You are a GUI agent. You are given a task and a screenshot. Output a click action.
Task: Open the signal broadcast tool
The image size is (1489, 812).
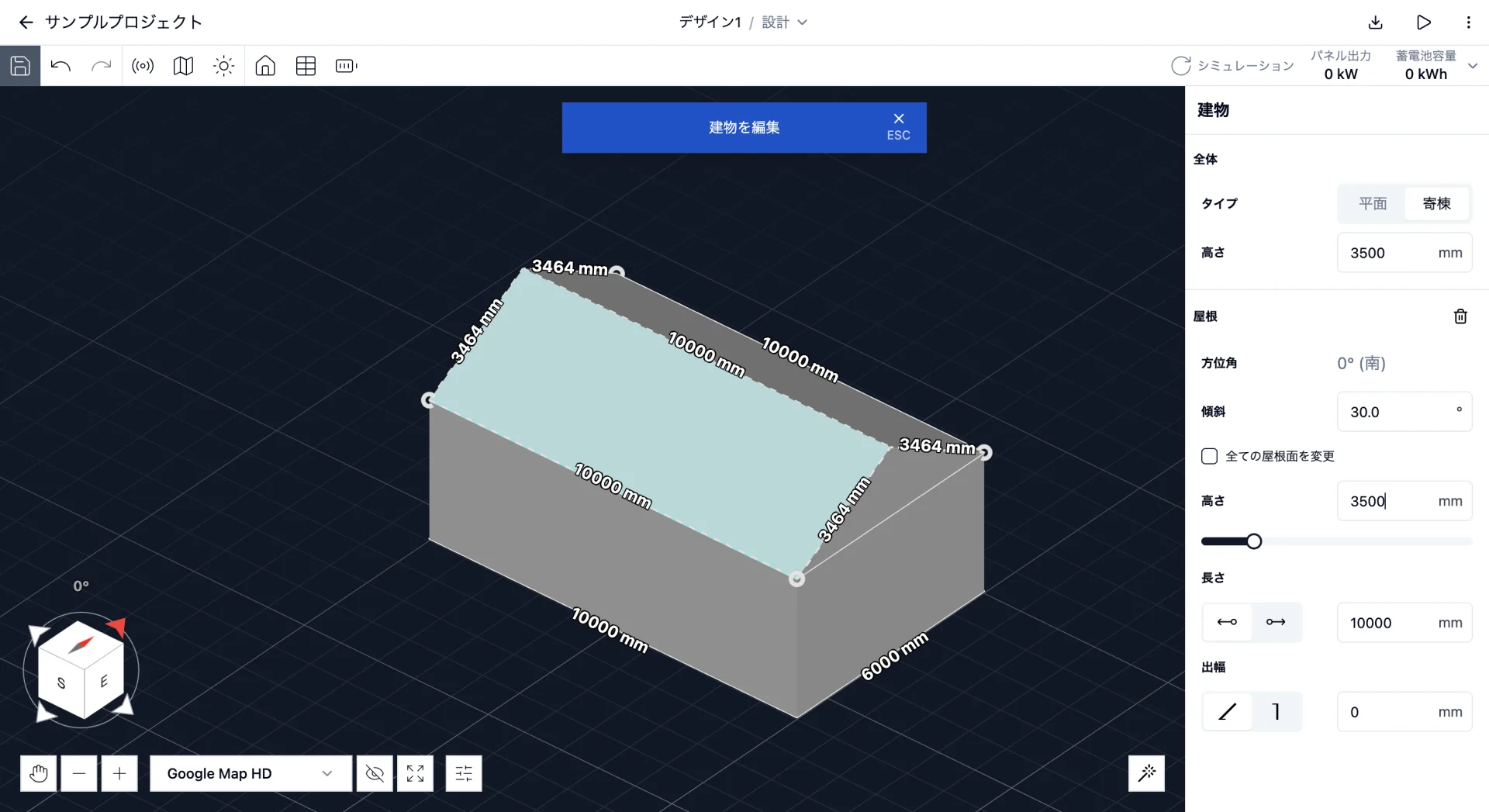coord(143,66)
